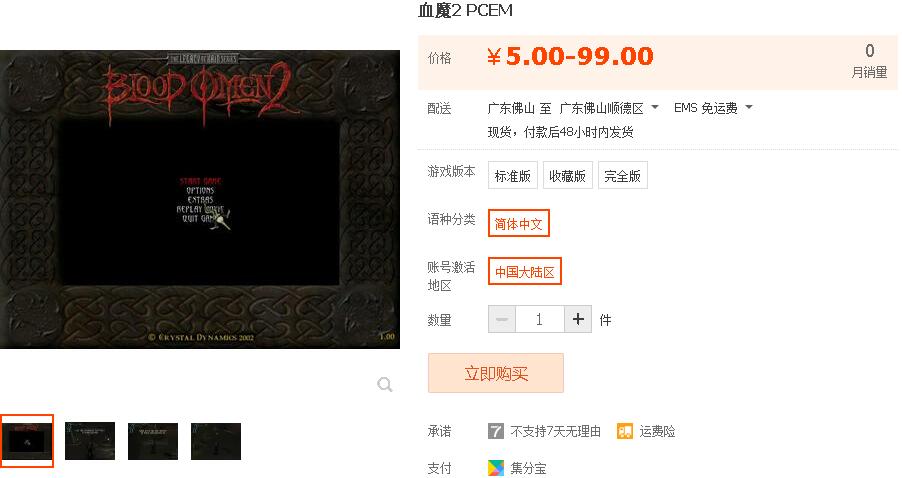Toggle the 简体中文 language option
This screenshot has height=478, width=902.
click(519, 223)
